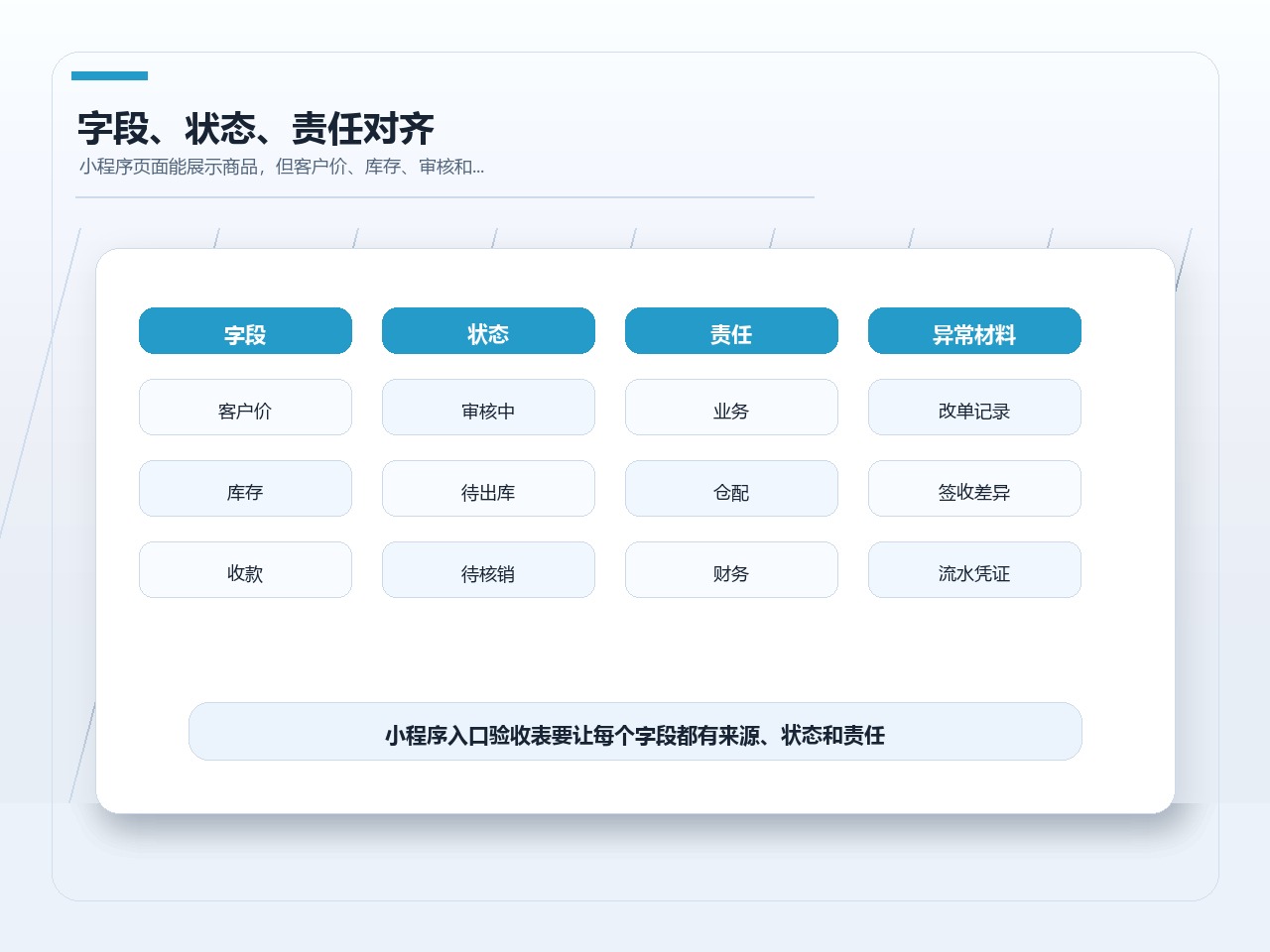The width and height of the screenshot is (1270, 952).
Task: Select the 审核中 status cell
Action: click(488, 408)
